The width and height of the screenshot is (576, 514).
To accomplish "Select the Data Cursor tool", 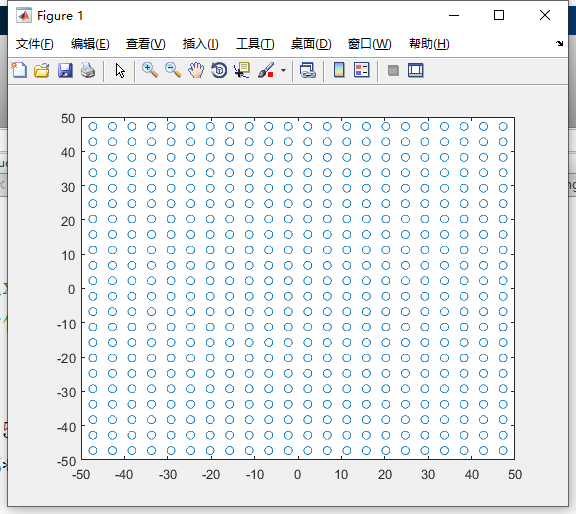I will coord(242,70).
